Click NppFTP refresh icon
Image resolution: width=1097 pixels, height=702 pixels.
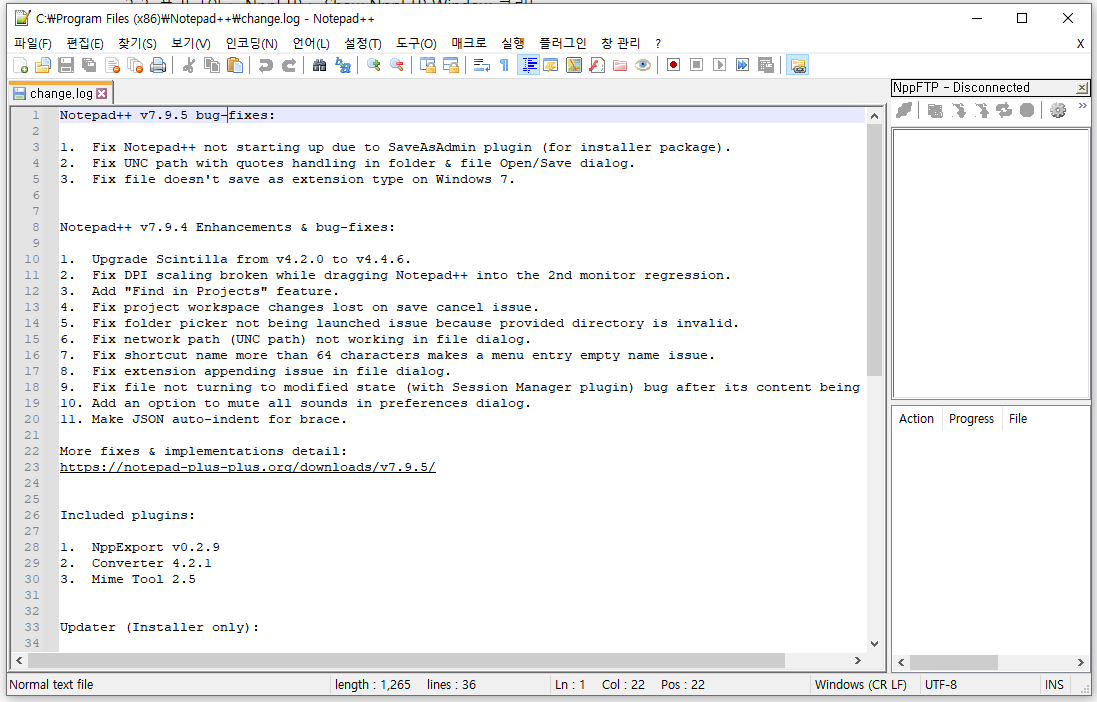(1004, 110)
